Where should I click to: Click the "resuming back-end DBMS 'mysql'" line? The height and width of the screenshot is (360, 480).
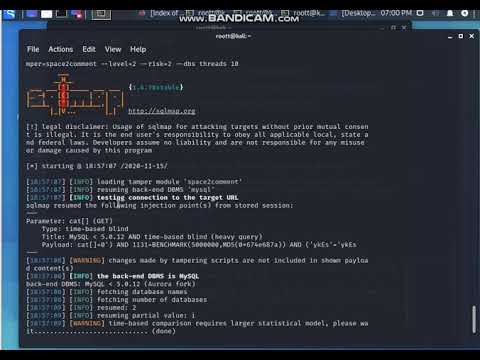(x=120, y=190)
